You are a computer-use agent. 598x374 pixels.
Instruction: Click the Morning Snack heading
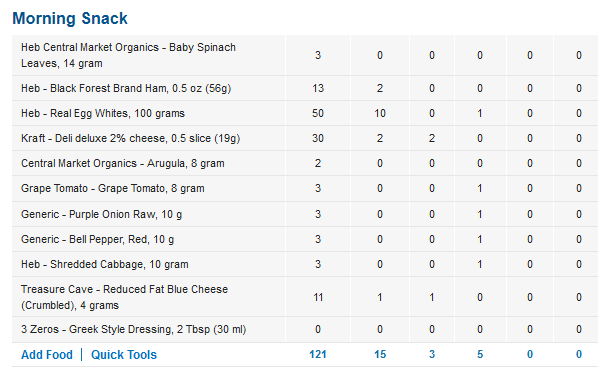(70, 18)
